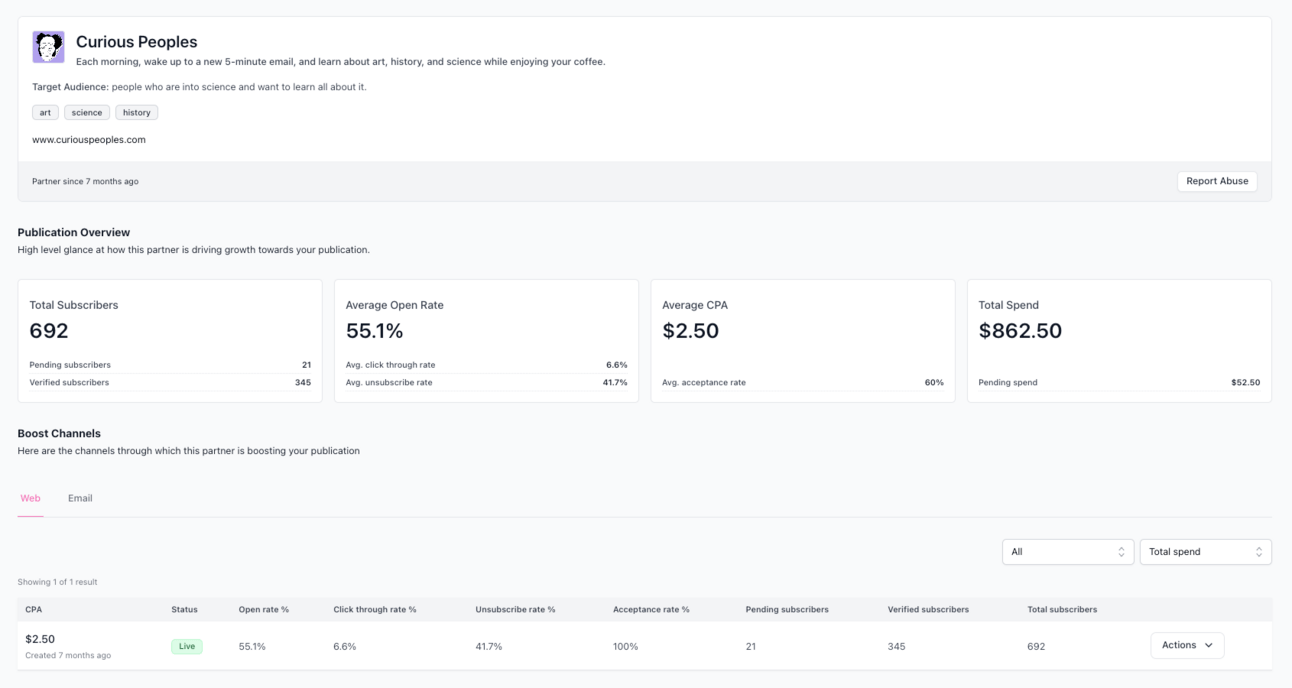Open the Total spend sort dropdown
The image size is (1292, 688).
pyautogui.click(x=1206, y=552)
